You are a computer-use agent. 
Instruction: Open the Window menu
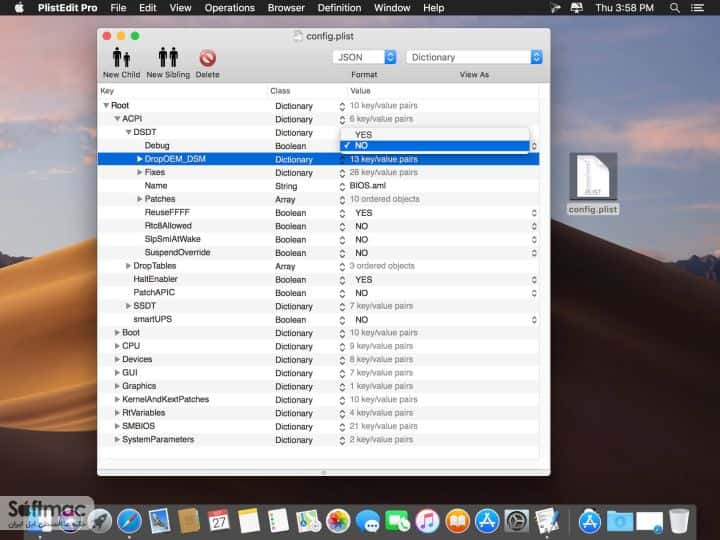click(x=392, y=8)
